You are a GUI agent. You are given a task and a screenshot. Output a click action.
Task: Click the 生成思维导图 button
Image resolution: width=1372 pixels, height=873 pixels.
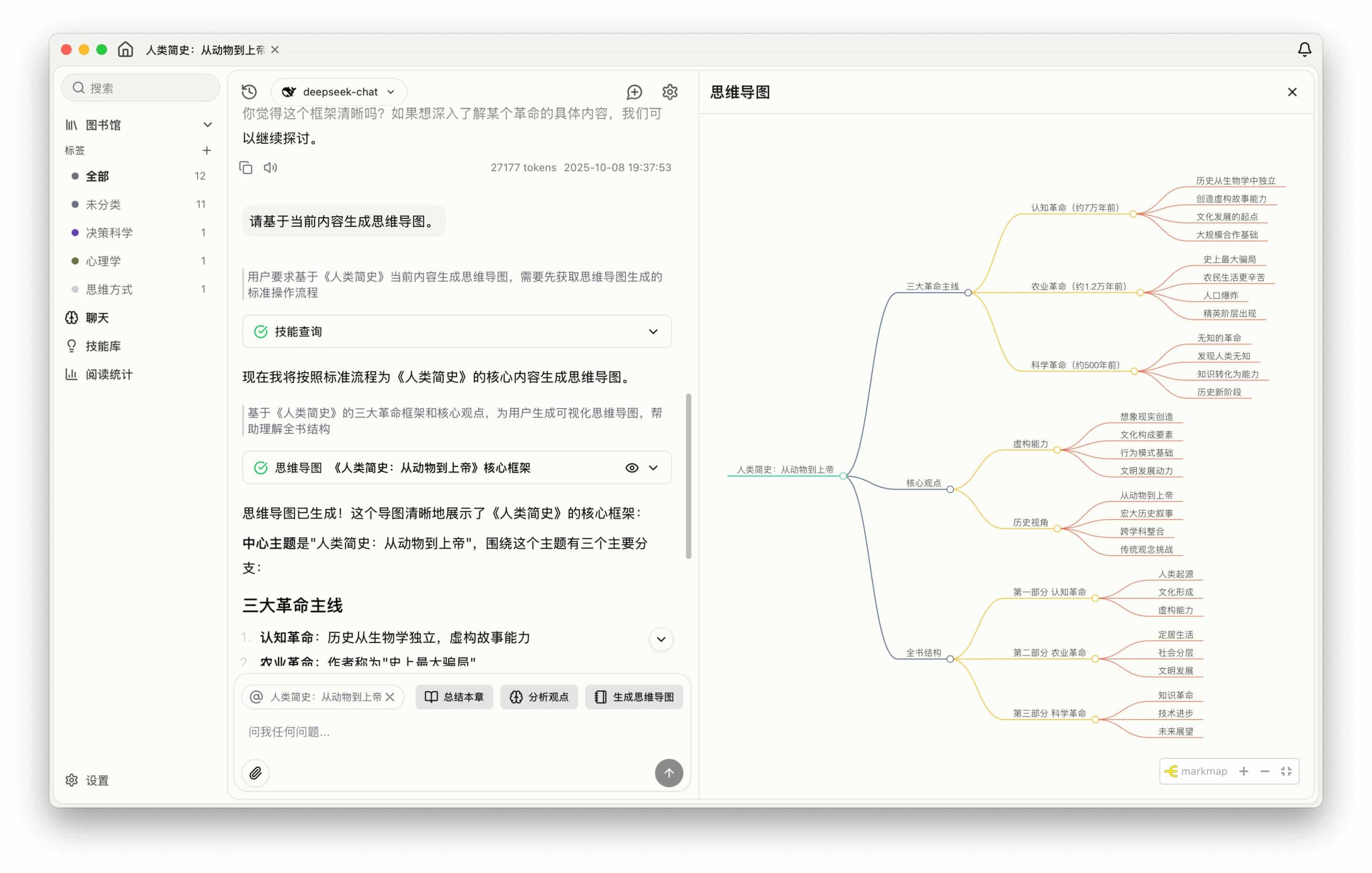pyautogui.click(x=633, y=697)
